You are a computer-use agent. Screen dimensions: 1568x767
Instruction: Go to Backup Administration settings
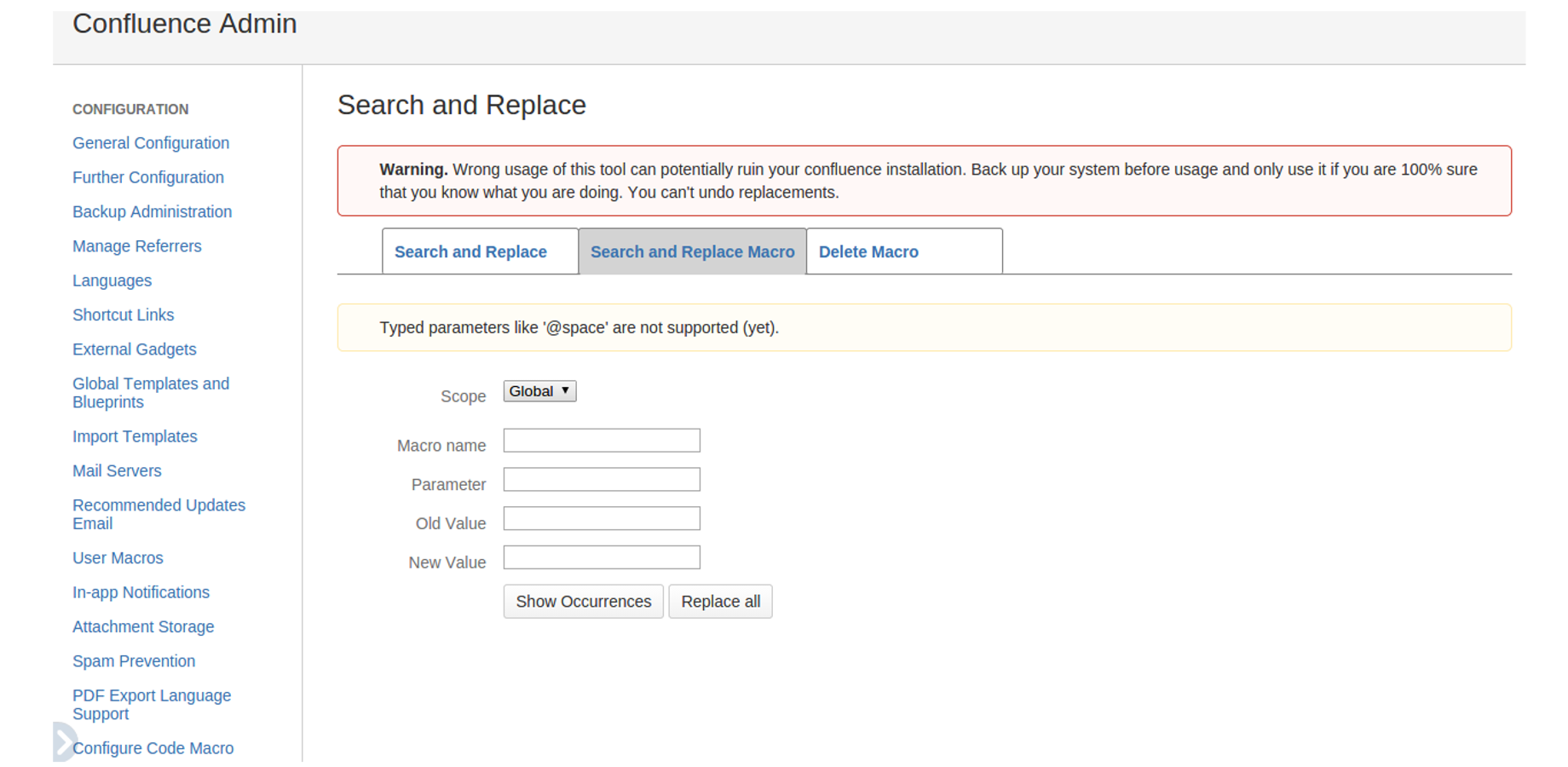(x=152, y=212)
